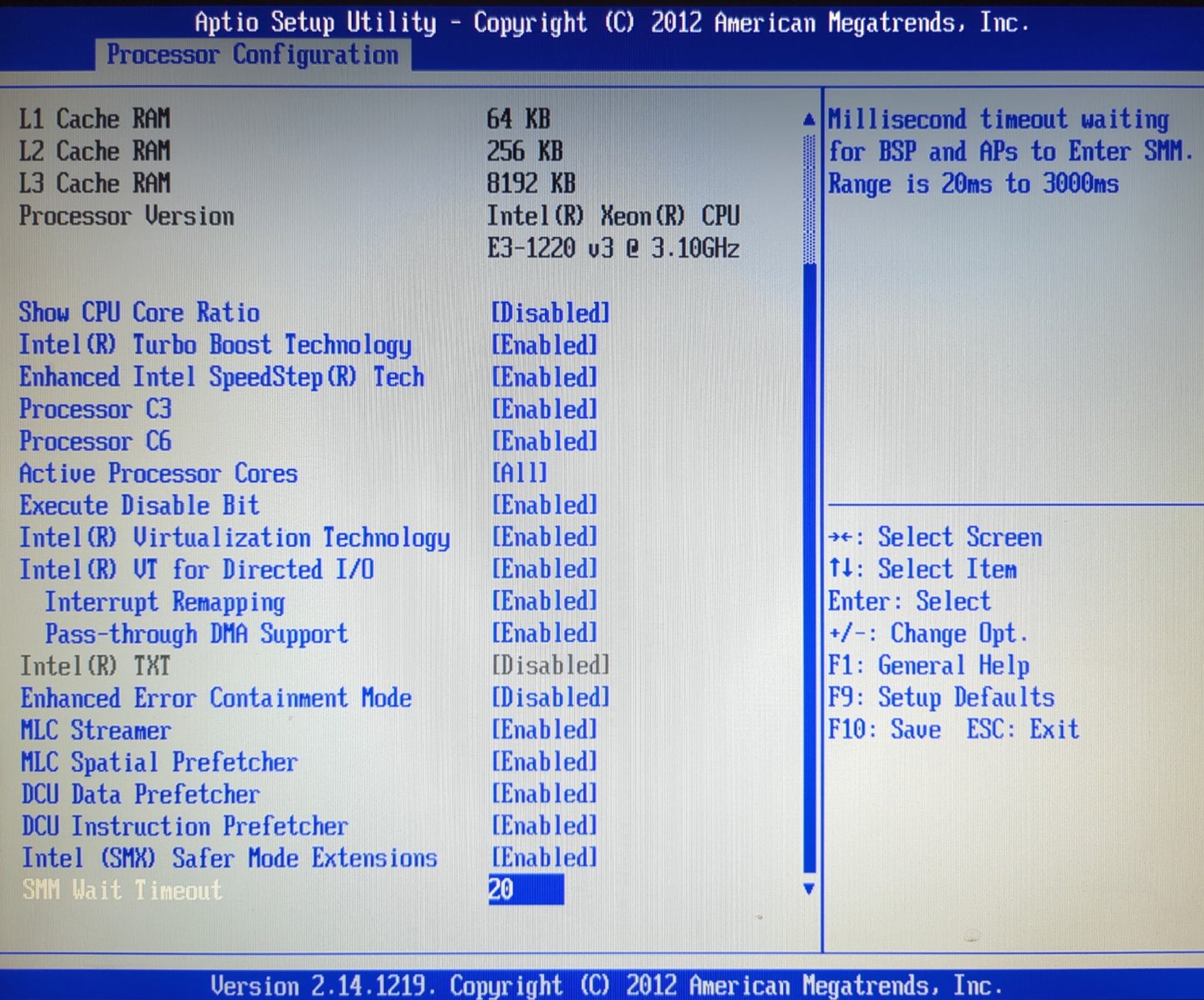
Task: Select the Intel (SMX) Safer Mode Extensions label
Action: 229,857
